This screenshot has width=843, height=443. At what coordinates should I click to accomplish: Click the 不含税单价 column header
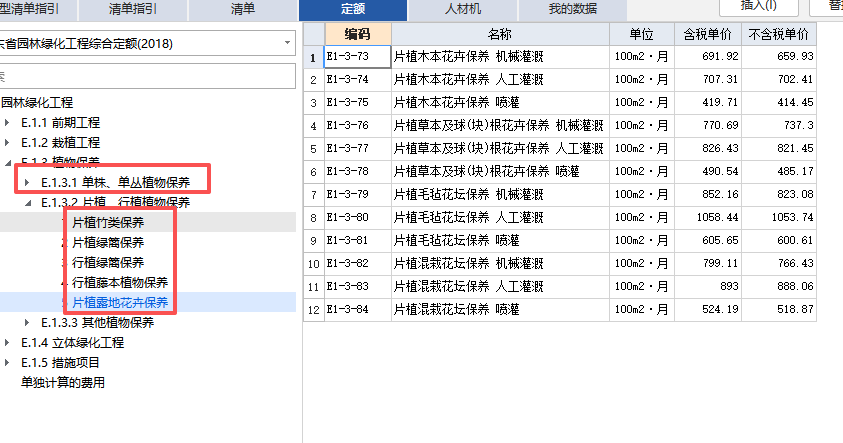pos(778,34)
